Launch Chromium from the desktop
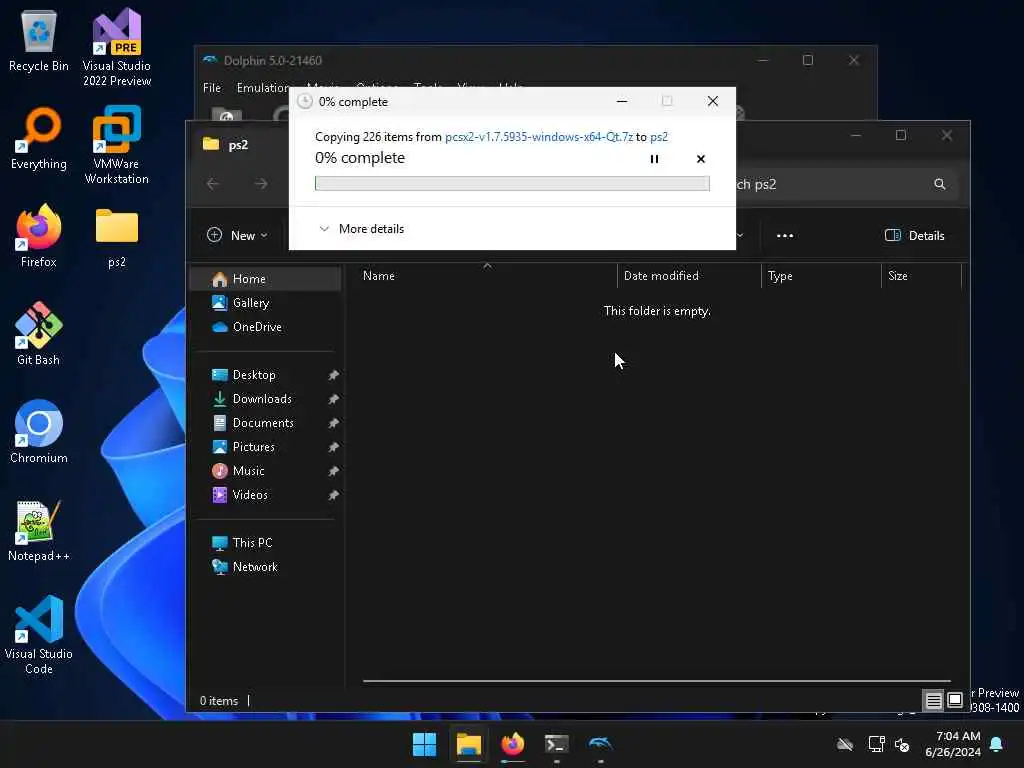This screenshot has height=768, width=1024. (39, 432)
